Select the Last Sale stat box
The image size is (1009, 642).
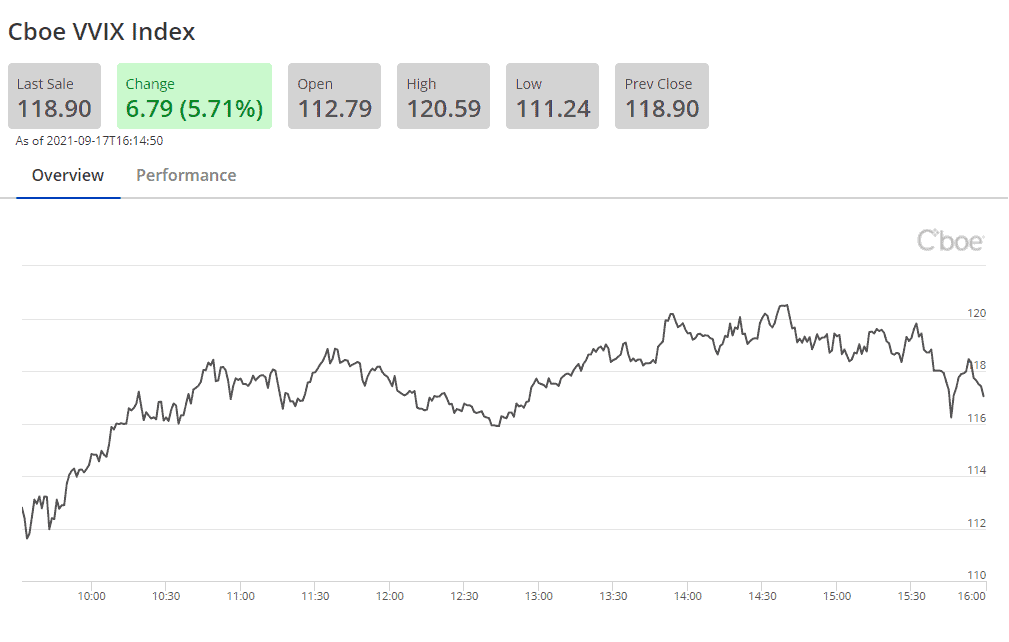coord(54,95)
